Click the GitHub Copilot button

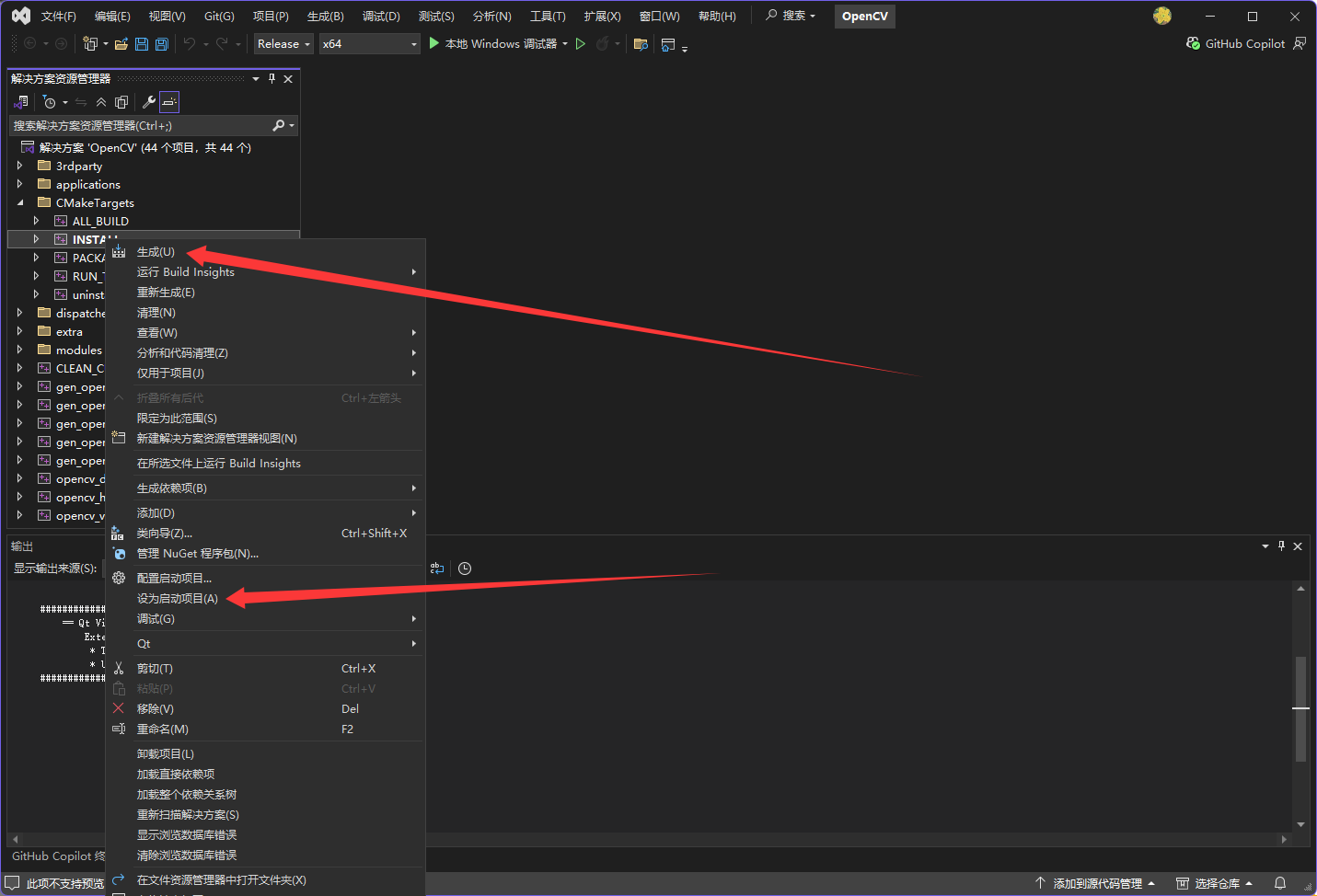(x=1236, y=43)
